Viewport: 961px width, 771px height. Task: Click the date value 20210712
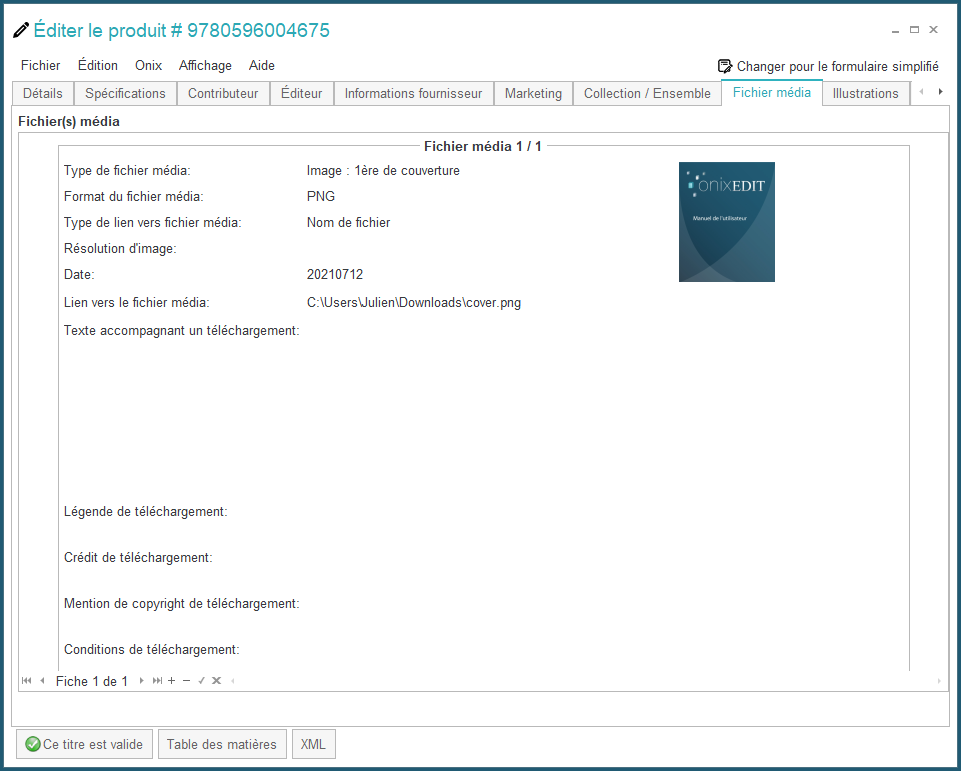click(x=335, y=274)
